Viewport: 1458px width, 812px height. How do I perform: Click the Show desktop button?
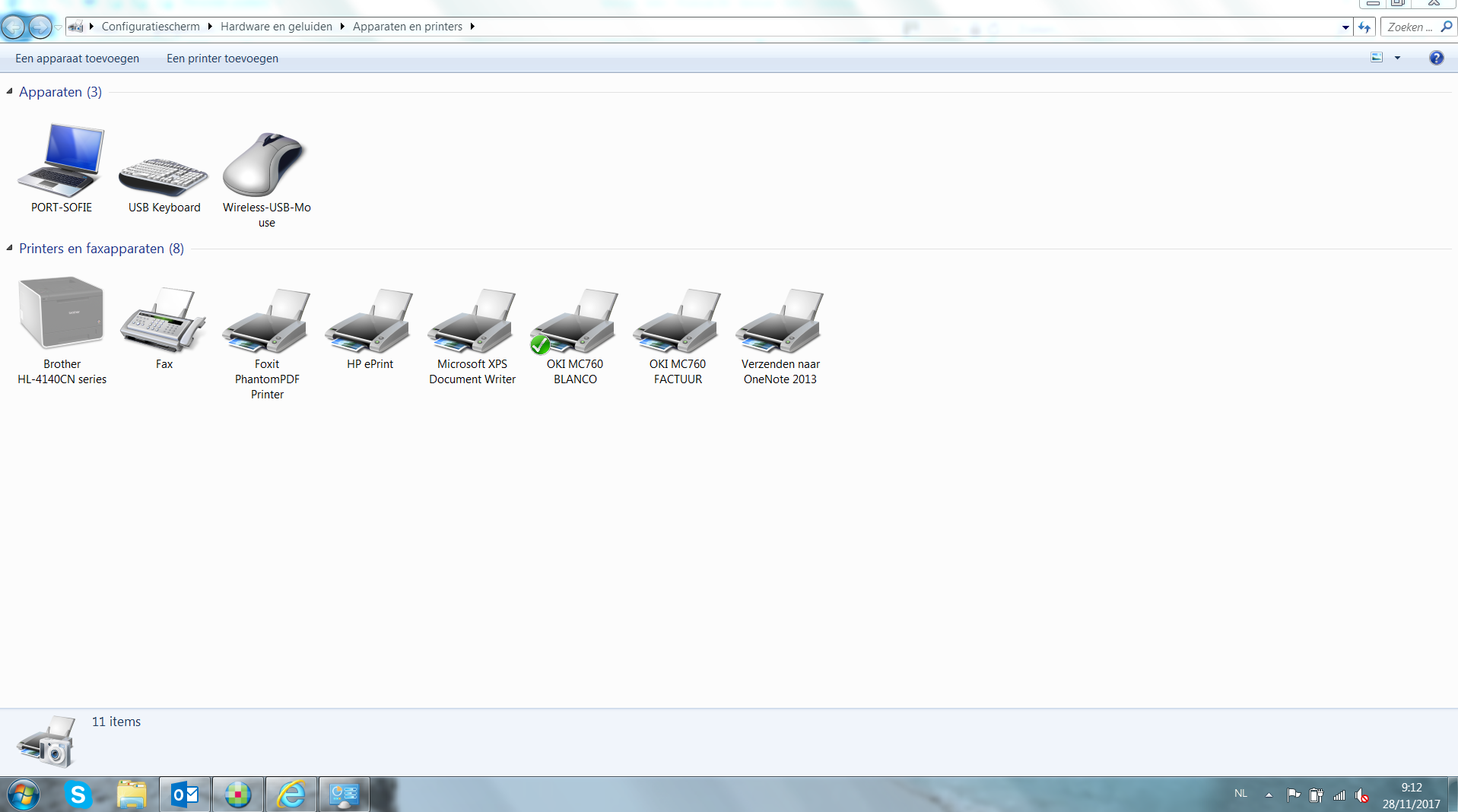[1453, 795]
